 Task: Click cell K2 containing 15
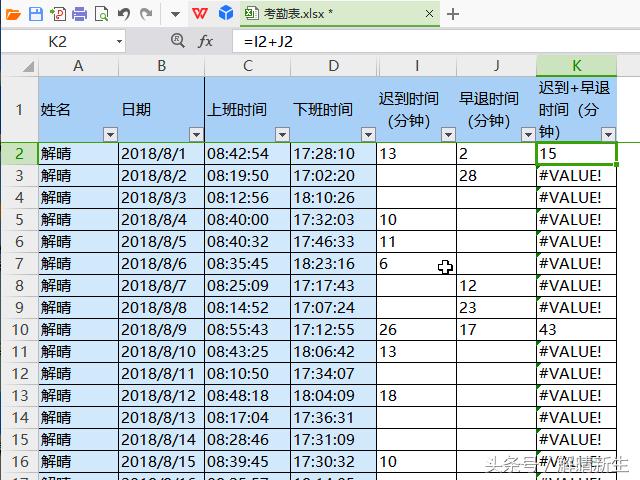coord(576,154)
